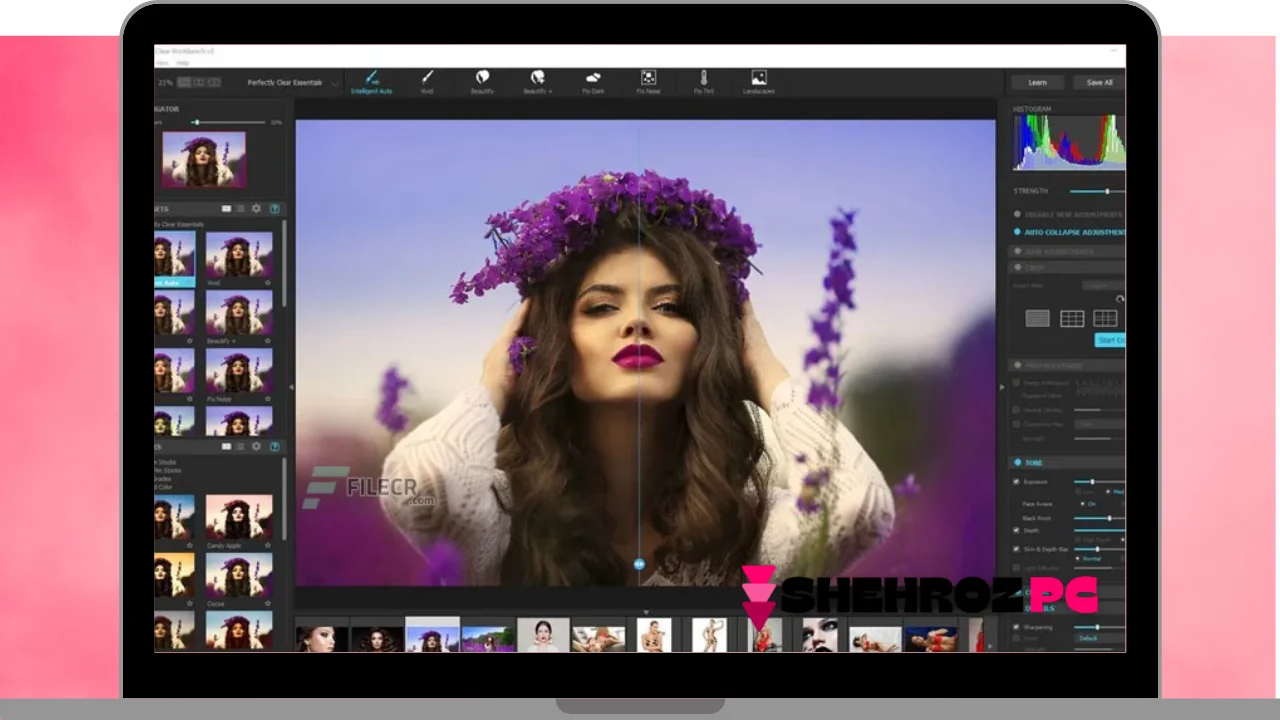
Task: Favorite the Candy Apple look star
Action: point(267,546)
